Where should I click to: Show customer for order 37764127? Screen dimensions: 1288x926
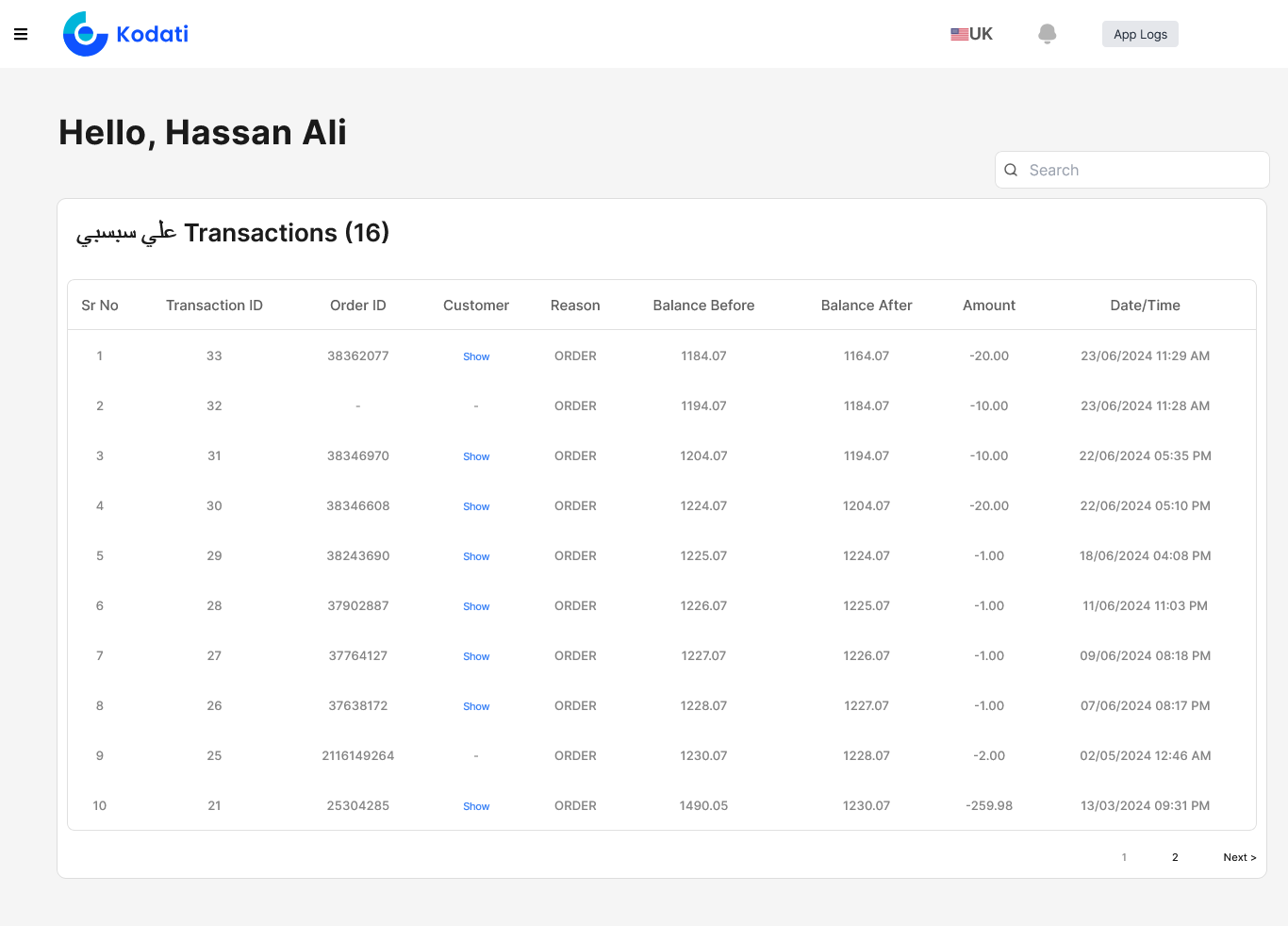coord(476,656)
